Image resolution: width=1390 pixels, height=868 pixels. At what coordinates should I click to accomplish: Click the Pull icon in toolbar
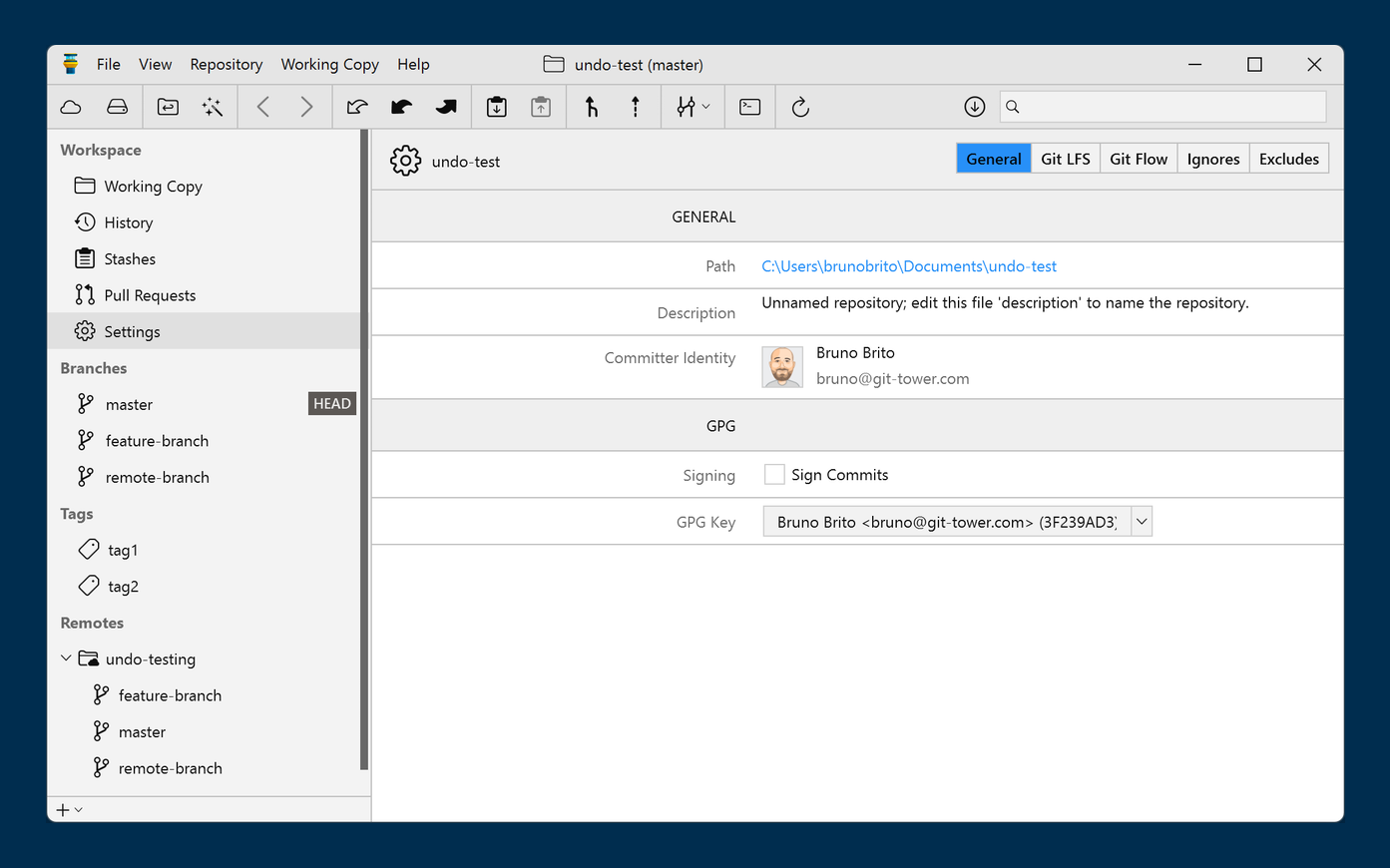(402, 107)
